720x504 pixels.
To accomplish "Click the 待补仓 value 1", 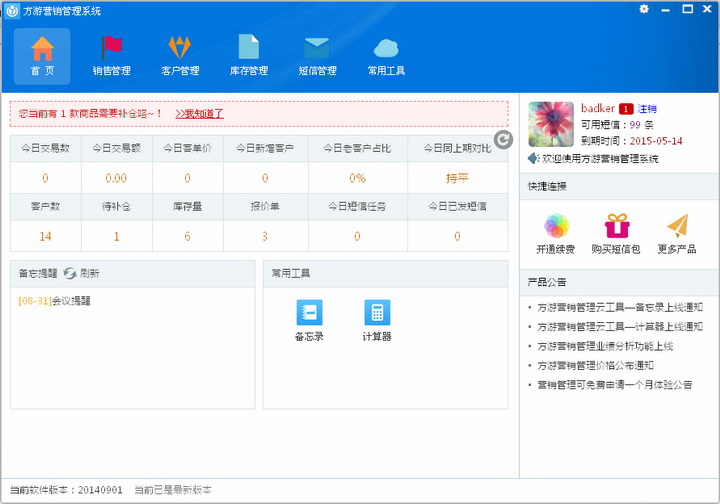I will (116, 236).
